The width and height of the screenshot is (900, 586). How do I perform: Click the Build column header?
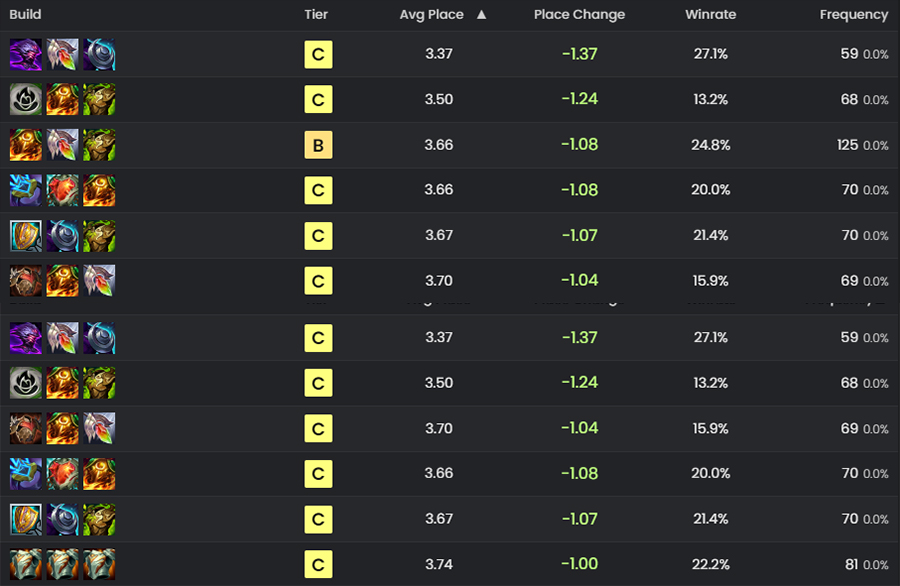coord(25,14)
